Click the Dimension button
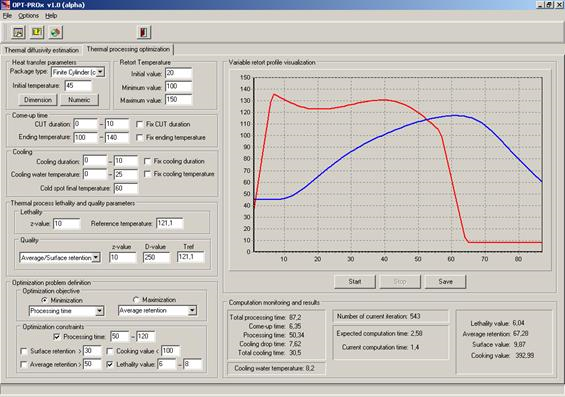The width and height of the screenshot is (565, 397). pyautogui.click(x=38, y=100)
